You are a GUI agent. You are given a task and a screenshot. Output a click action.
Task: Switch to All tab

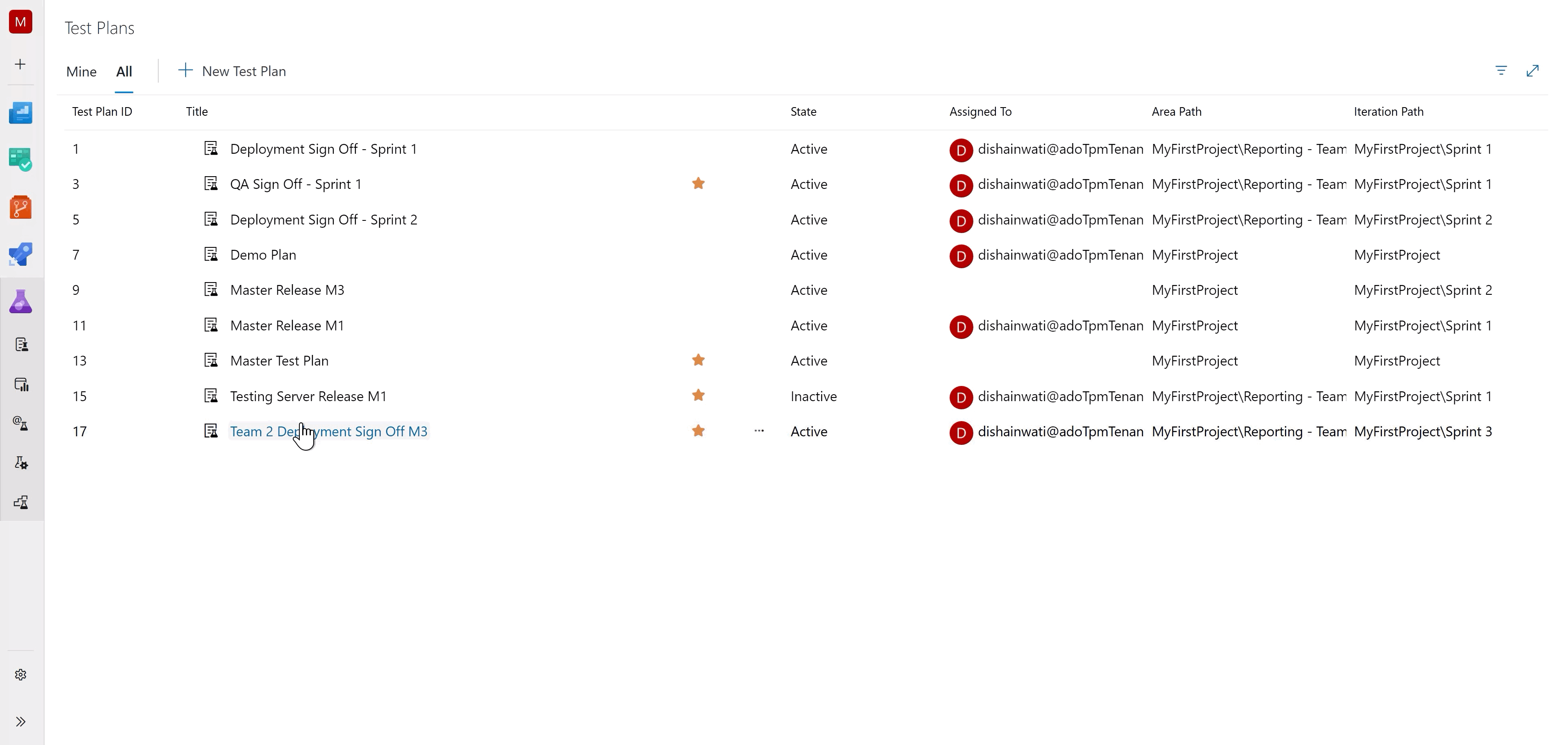pyautogui.click(x=124, y=71)
